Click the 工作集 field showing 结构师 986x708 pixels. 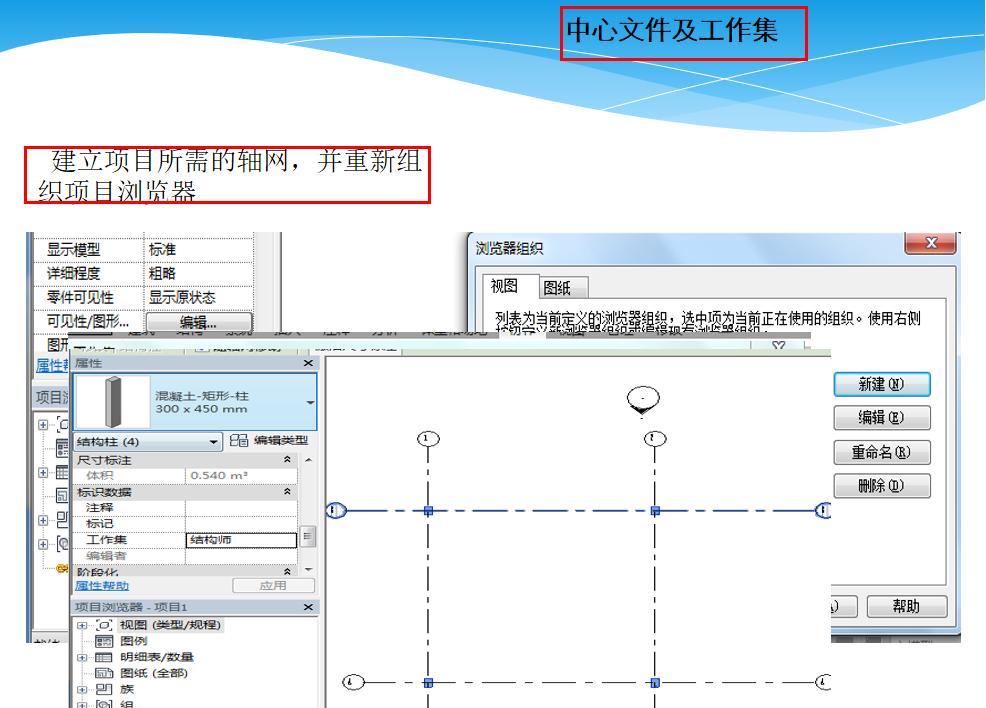click(x=242, y=539)
